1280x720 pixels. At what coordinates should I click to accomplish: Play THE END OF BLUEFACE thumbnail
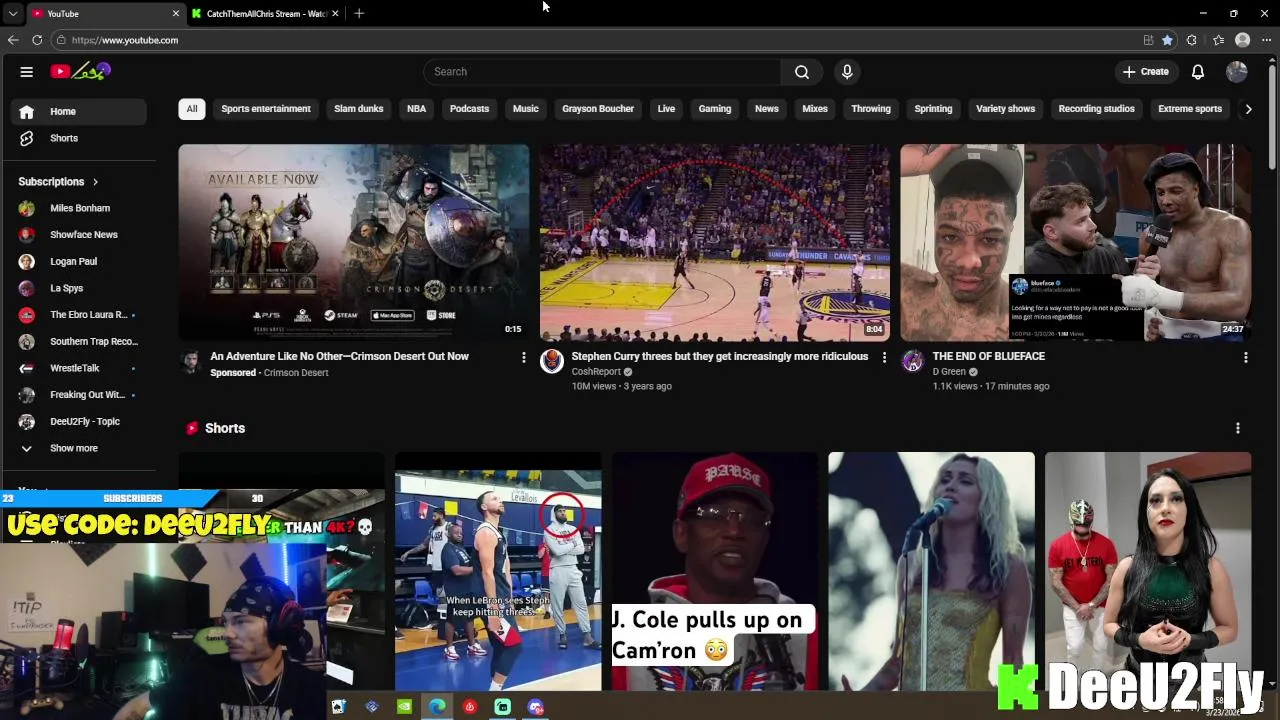[1075, 243]
